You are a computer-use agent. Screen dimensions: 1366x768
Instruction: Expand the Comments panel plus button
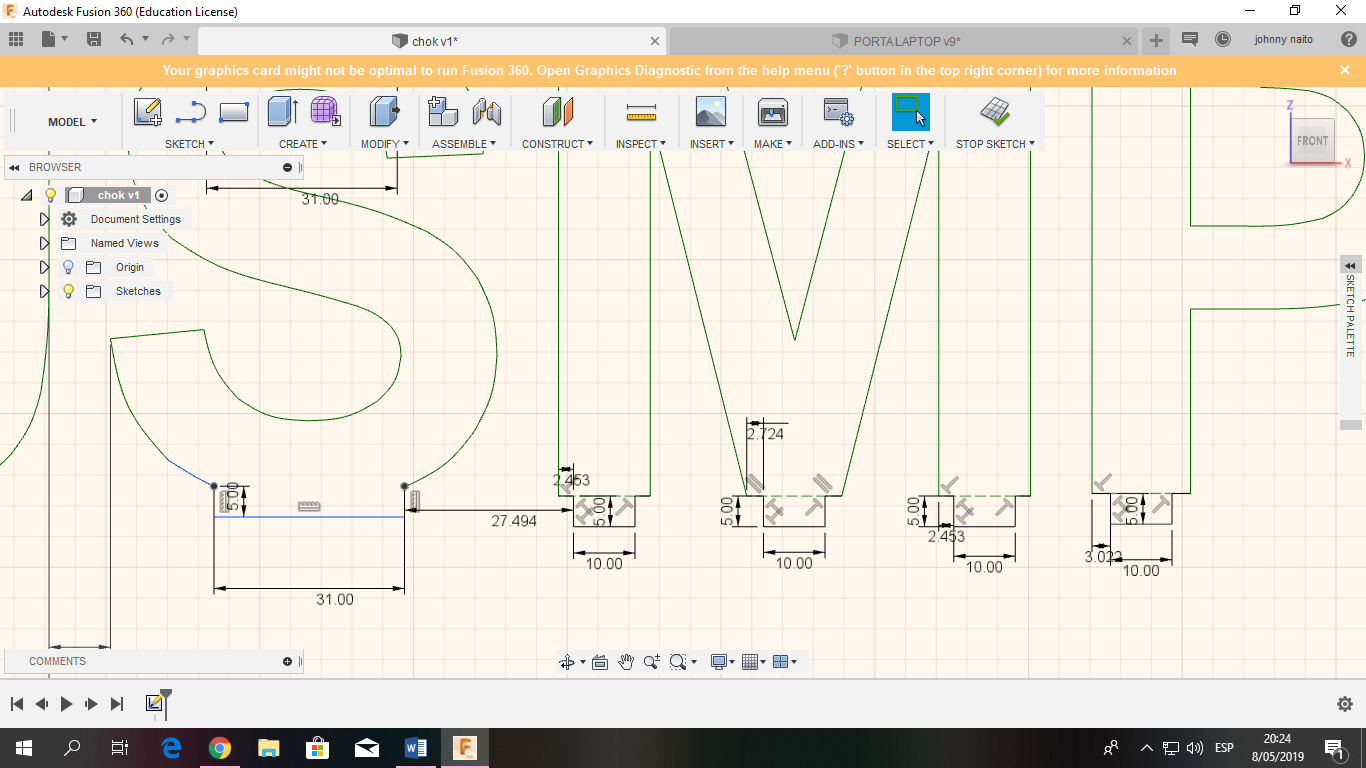tap(287, 661)
